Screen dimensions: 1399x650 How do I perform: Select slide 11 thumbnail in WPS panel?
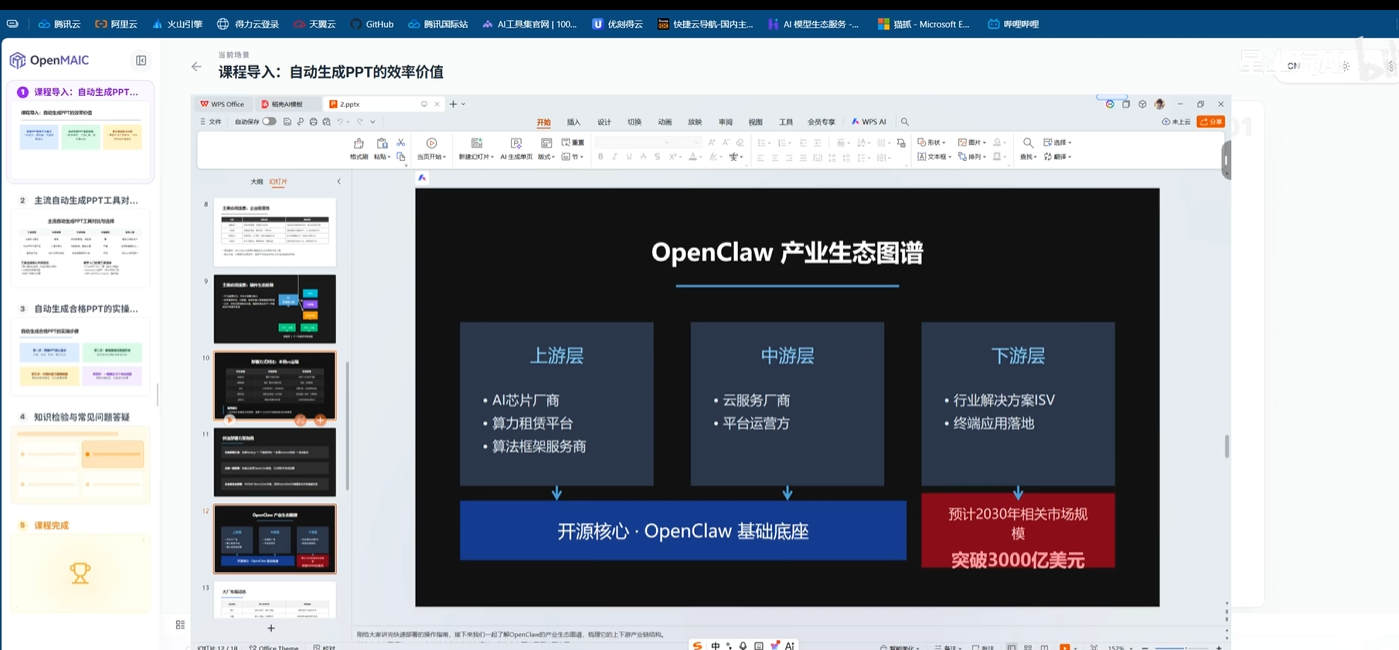(x=275, y=462)
